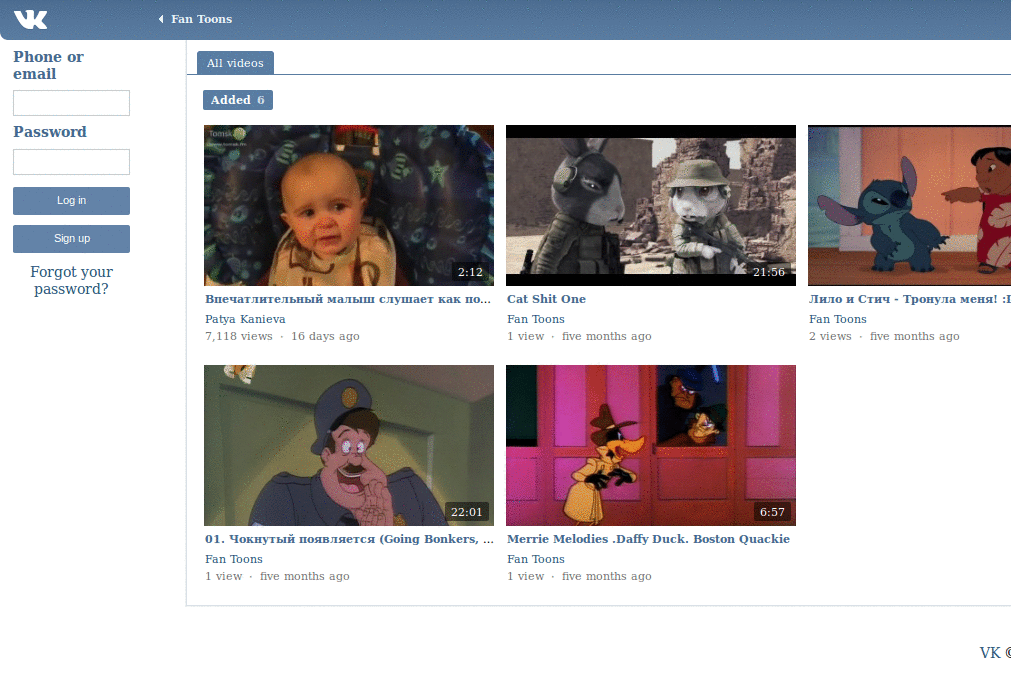Focus the Phone or email field

pos(71,103)
